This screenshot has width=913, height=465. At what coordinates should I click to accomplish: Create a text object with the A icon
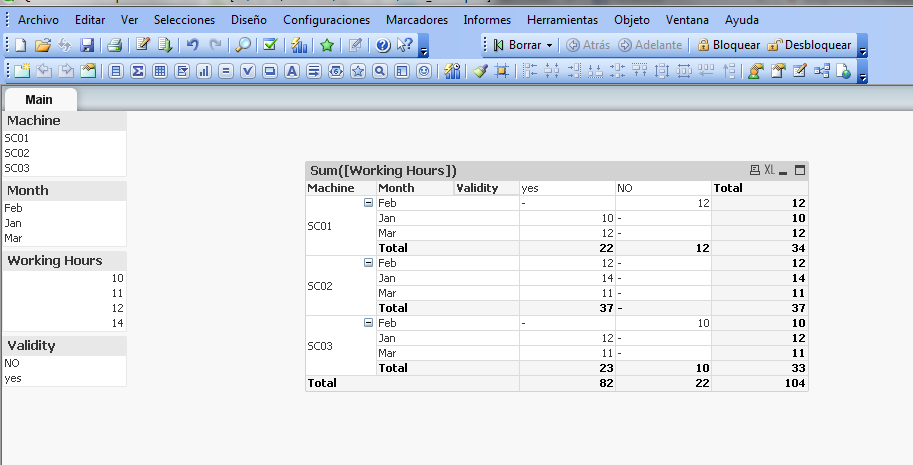(292, 71)
